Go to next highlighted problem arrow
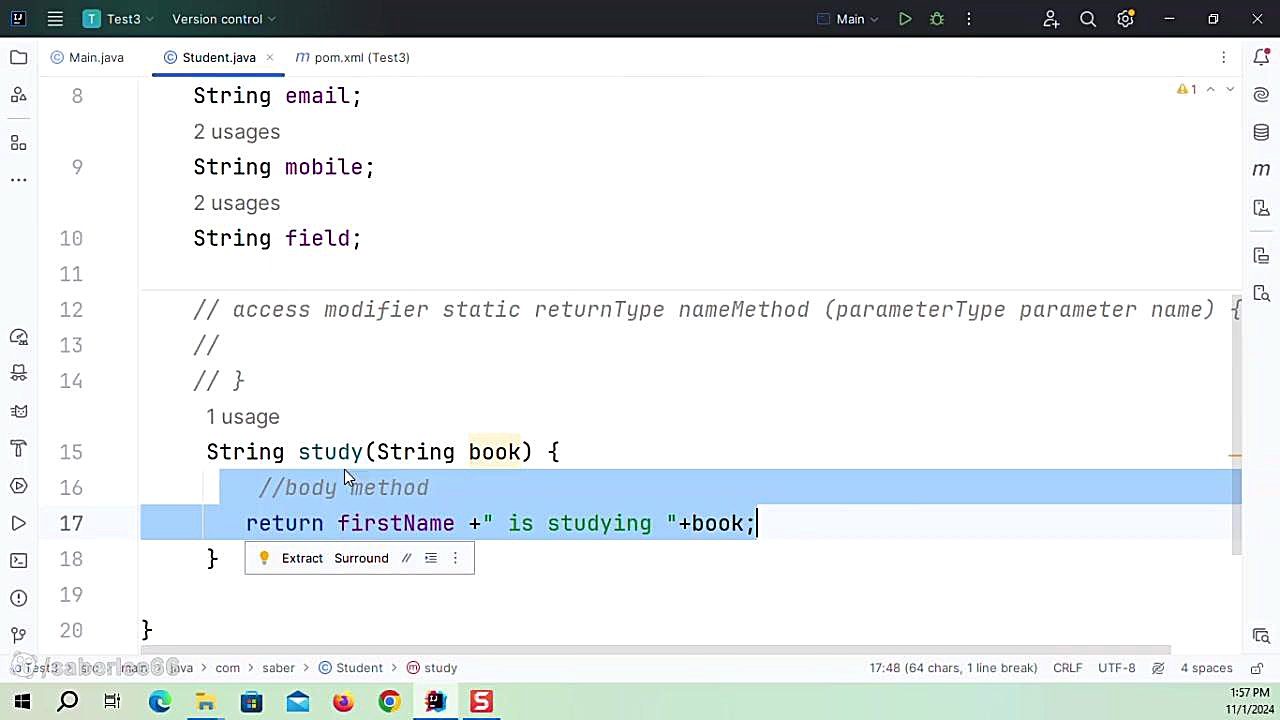The image size is (1280, 720). (1230, 90)
